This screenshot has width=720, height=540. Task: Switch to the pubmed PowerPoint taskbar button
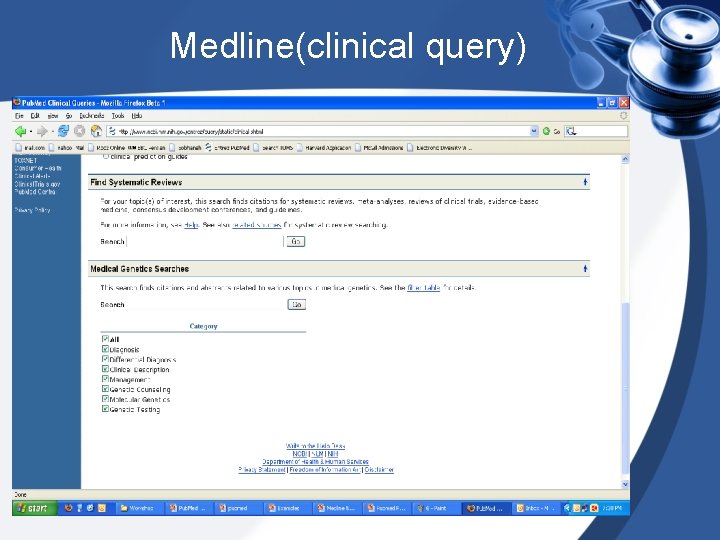pyautogui.click(x=236, y=508)
